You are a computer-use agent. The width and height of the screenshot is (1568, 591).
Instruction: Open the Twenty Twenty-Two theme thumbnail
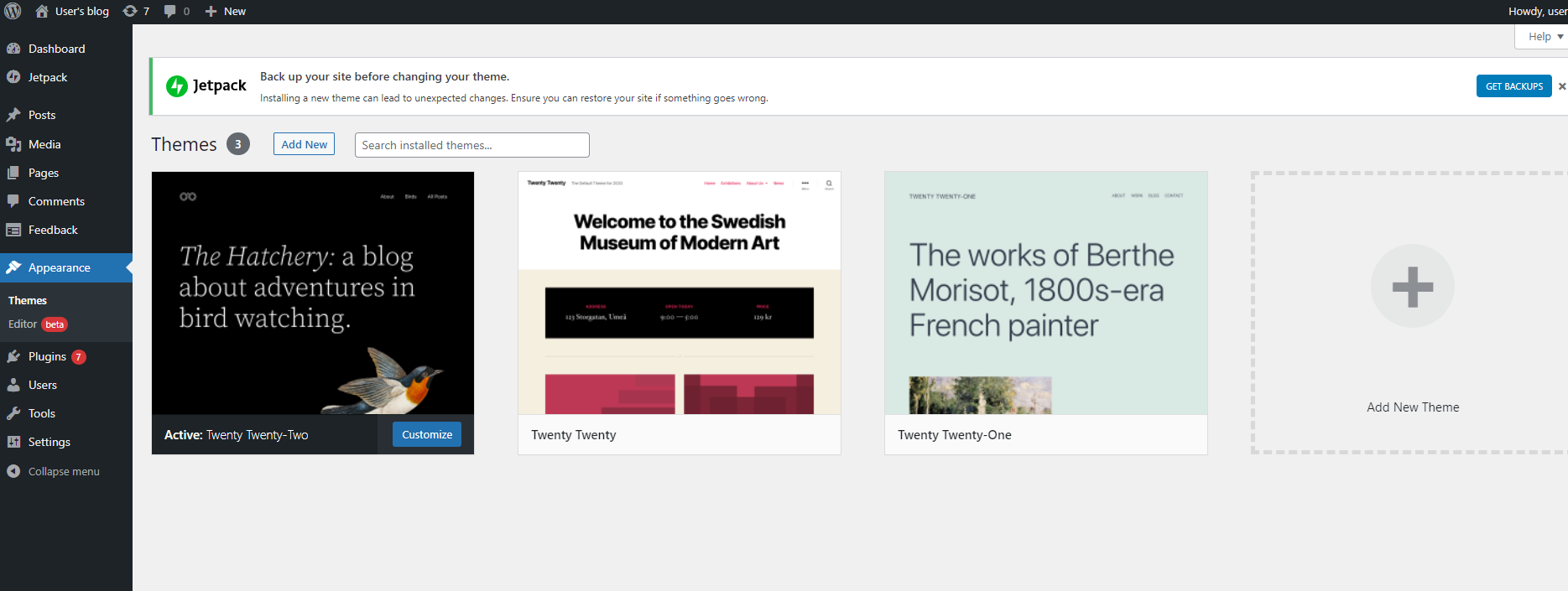pyautogui.click(x=313, y=293)
